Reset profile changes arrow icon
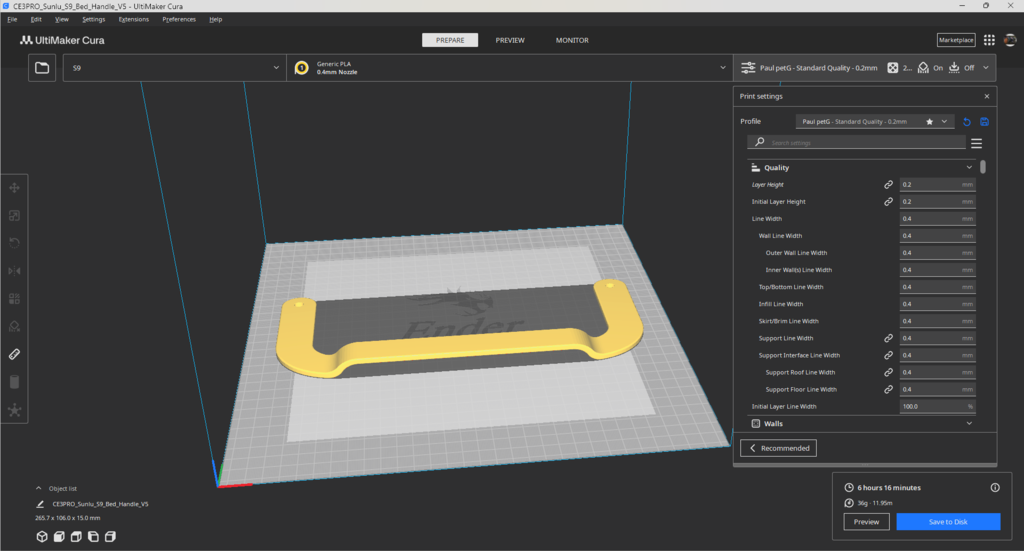The height and width of the screenshot is (551, 1024). point(967,122)
